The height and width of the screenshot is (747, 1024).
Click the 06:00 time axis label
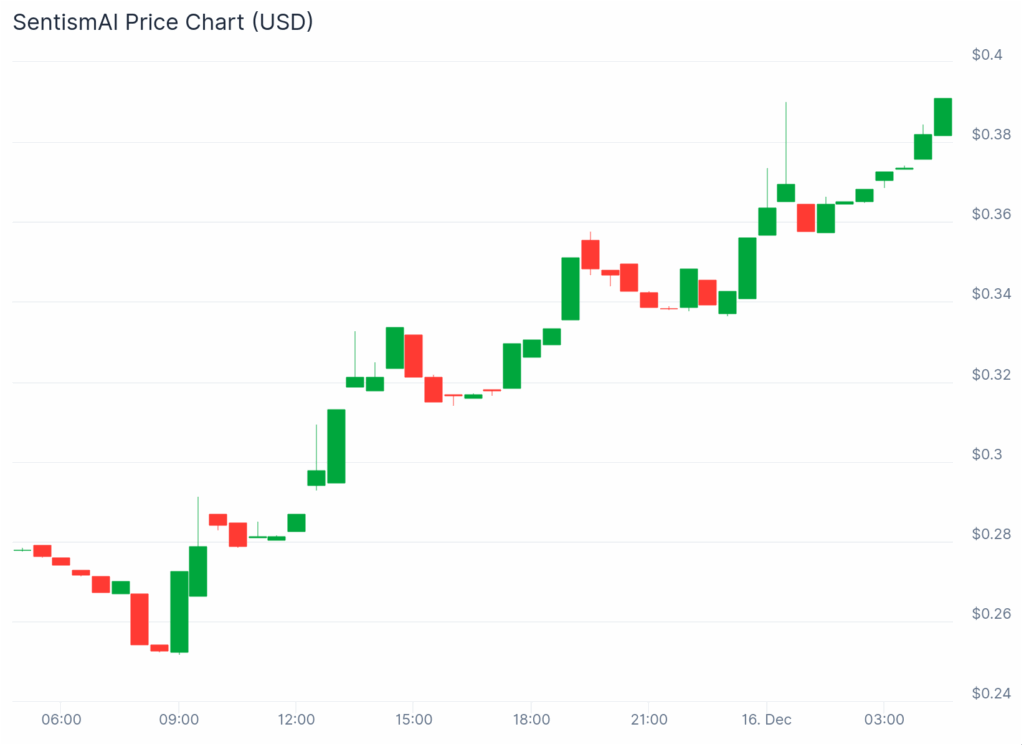click(x=61, y=719)
